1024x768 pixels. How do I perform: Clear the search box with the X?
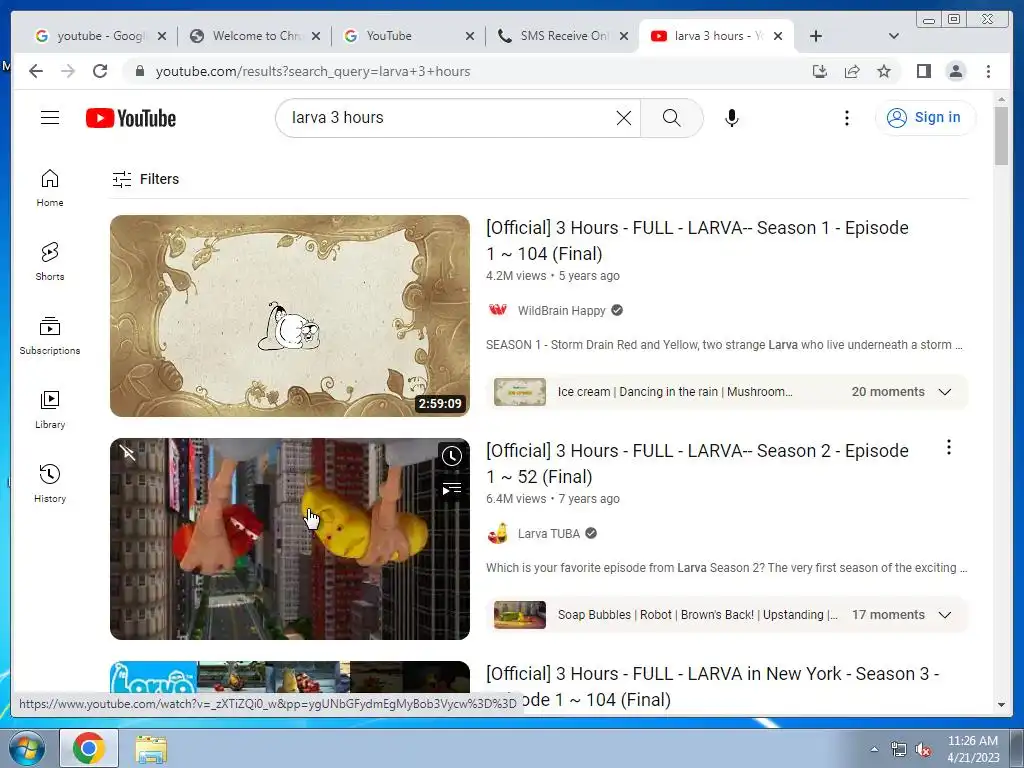(x=624, y=118)
